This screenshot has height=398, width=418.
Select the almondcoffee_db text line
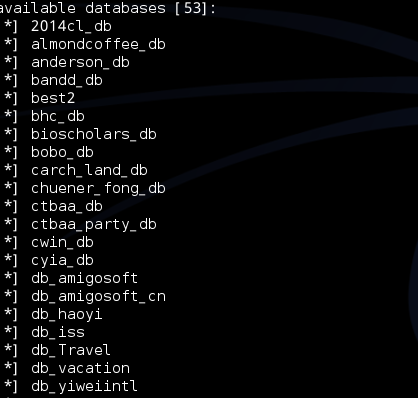pyautogui.click(x=98, y=44)
